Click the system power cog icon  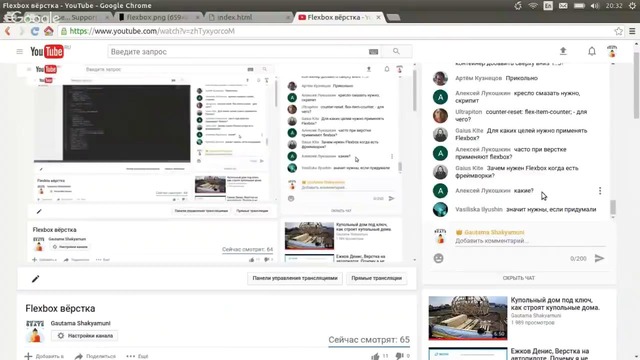point(632,6)
